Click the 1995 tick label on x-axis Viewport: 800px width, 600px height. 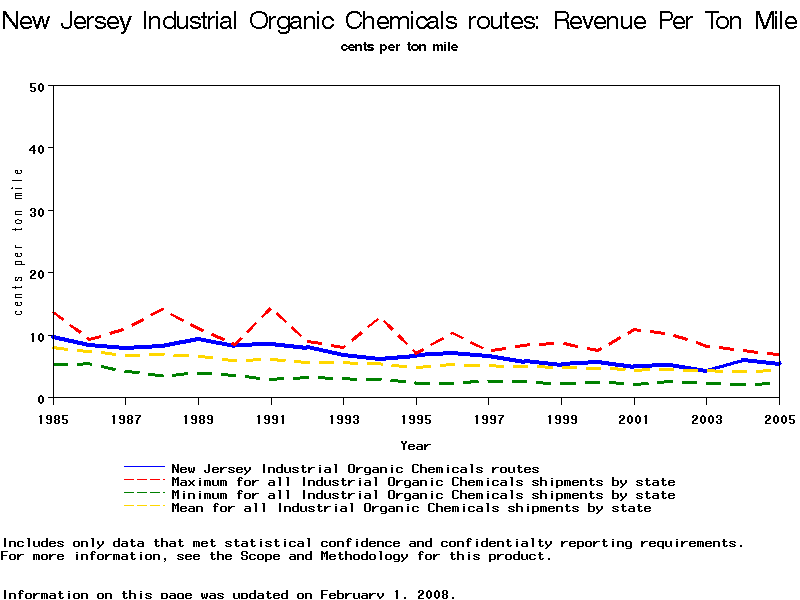point(416,417)
